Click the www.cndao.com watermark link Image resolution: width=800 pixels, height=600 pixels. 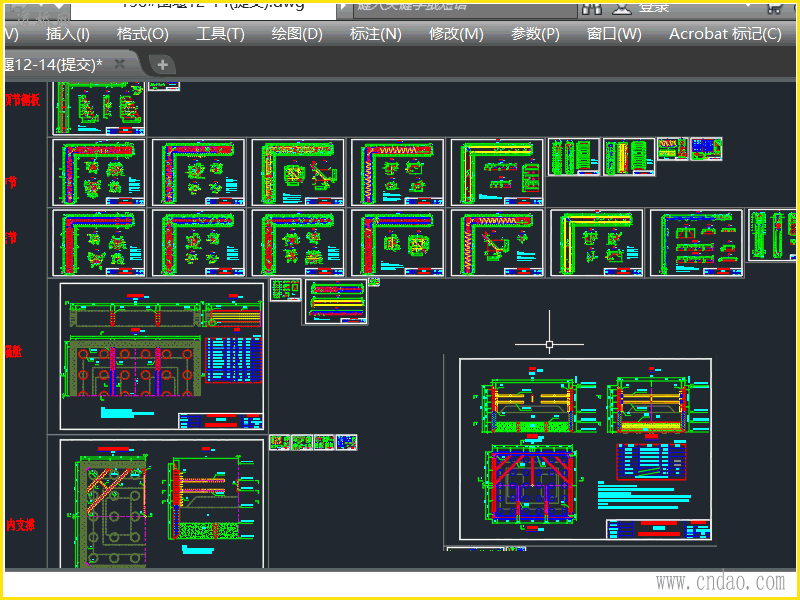[720, 582]
